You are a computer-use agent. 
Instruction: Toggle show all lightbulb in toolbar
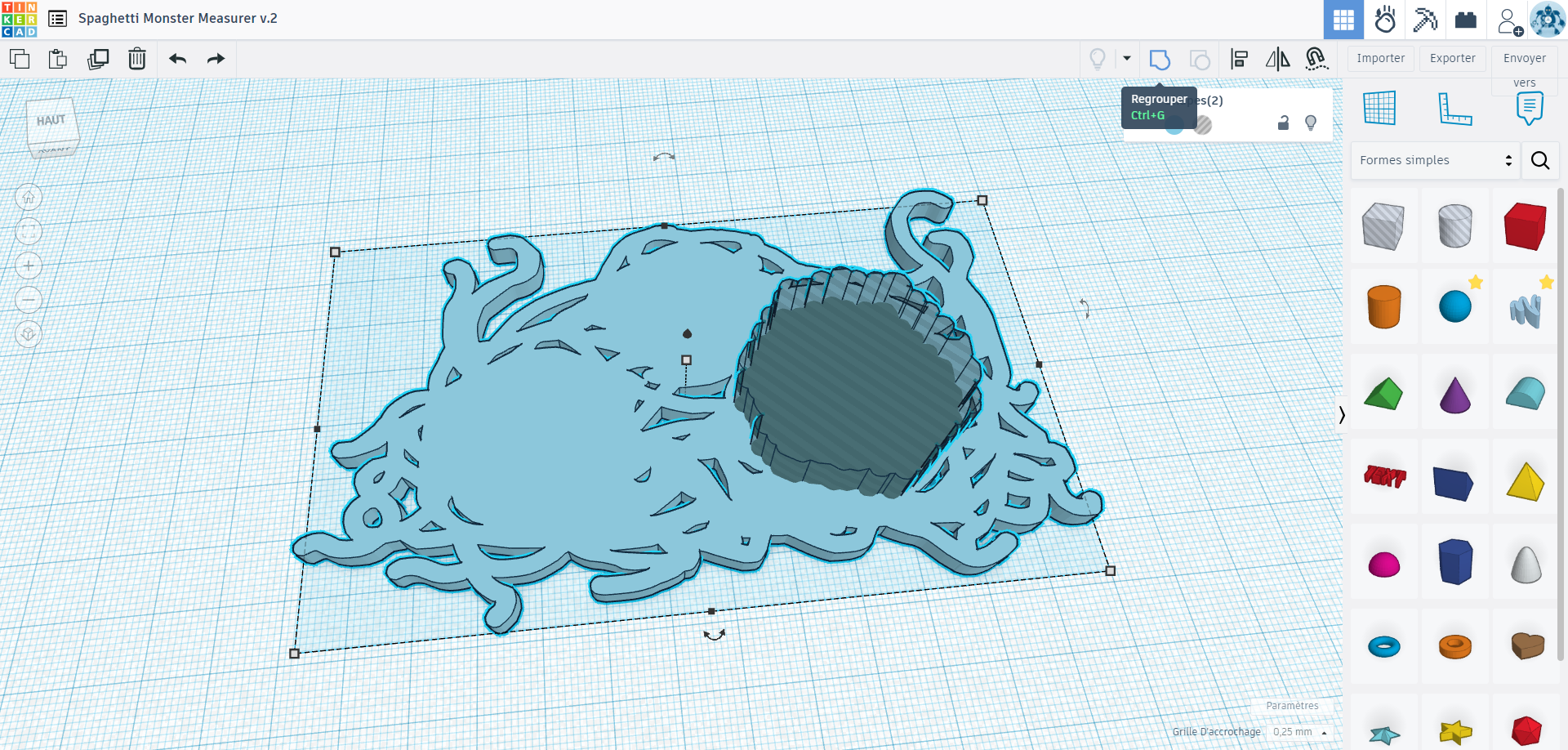[1098, 59]
